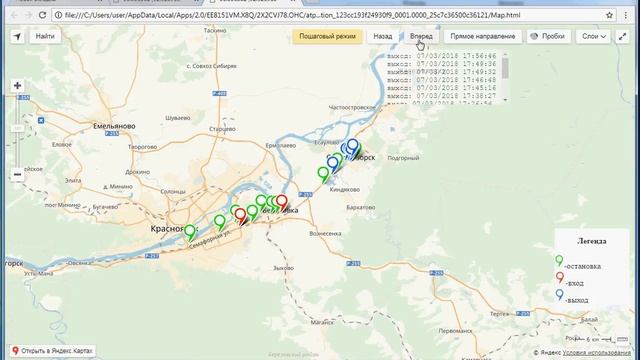
Task: Go back using the browser back arrow
Action: click(x=14, y=15)
